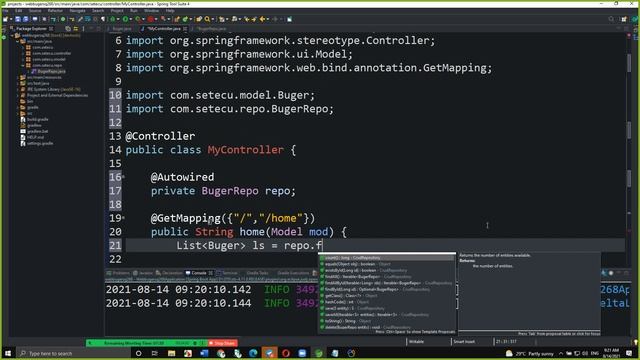
Task: Select HELP.md in Package Explorer
Action: tap(36, 138)
